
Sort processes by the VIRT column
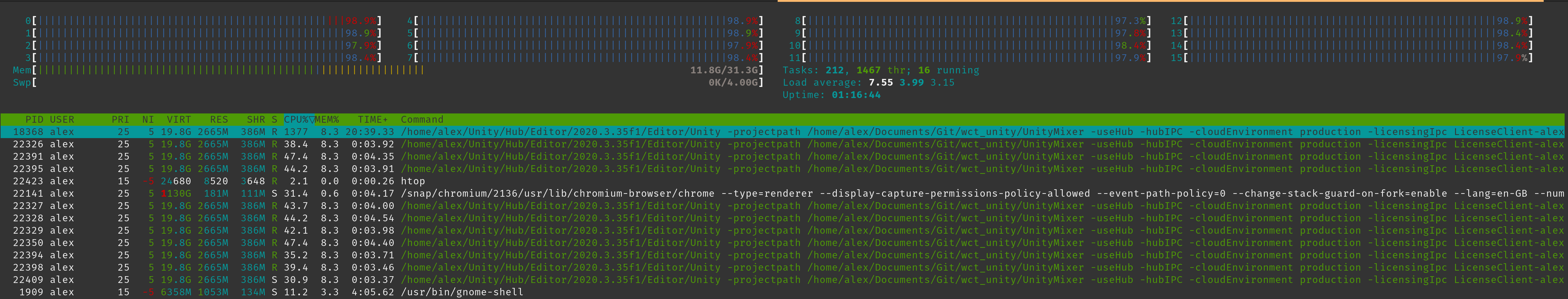(x=178, y=119)
